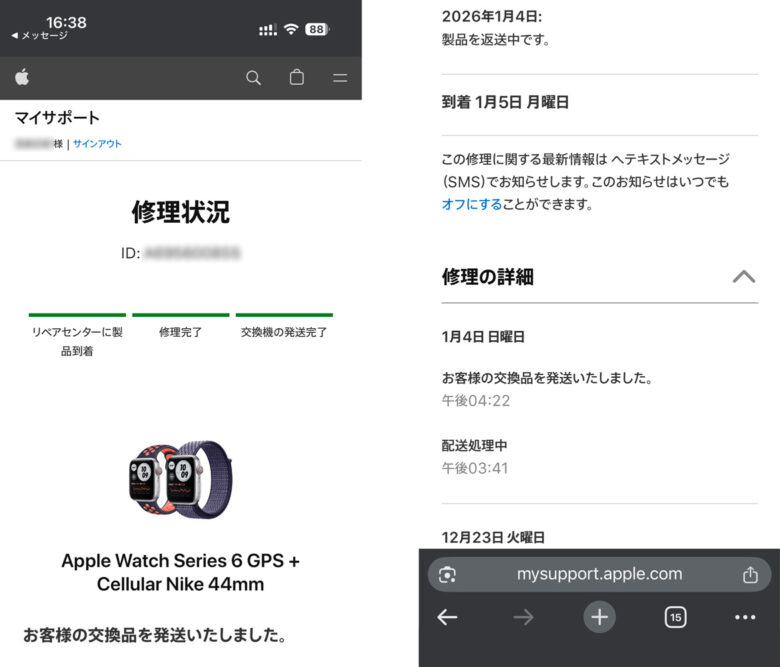Open a new tab with plus button
The height and width of the screenshot is (667, 780).
[599, 617]
